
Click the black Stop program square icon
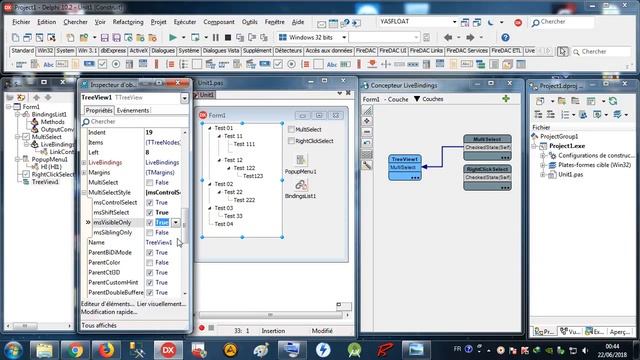228,38
